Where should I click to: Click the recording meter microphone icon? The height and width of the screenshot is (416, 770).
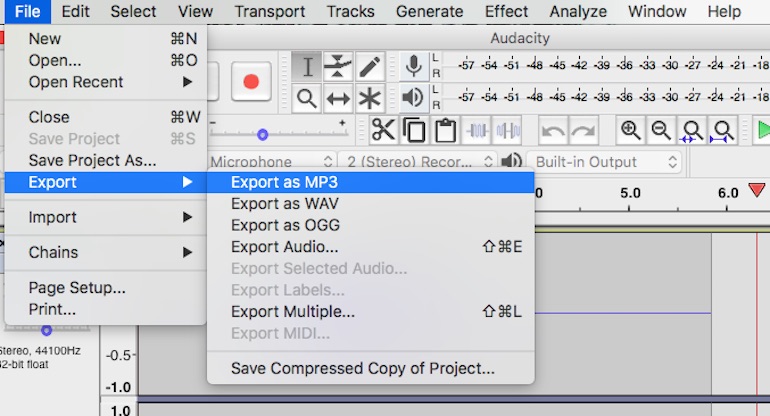[x=413, y=66]
